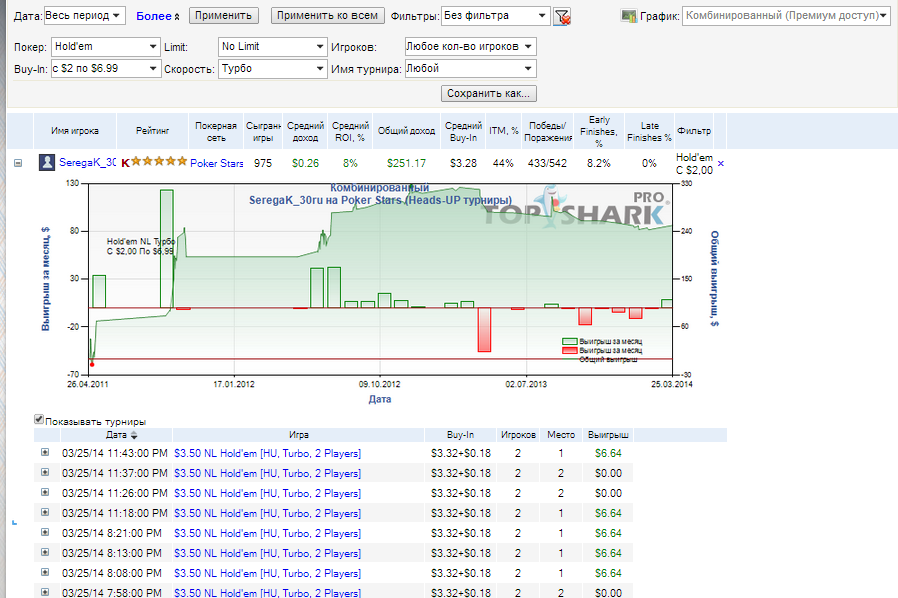Collapse the SeregaK player row
This screenshot has height=598, width=898.
coord(18,163)
